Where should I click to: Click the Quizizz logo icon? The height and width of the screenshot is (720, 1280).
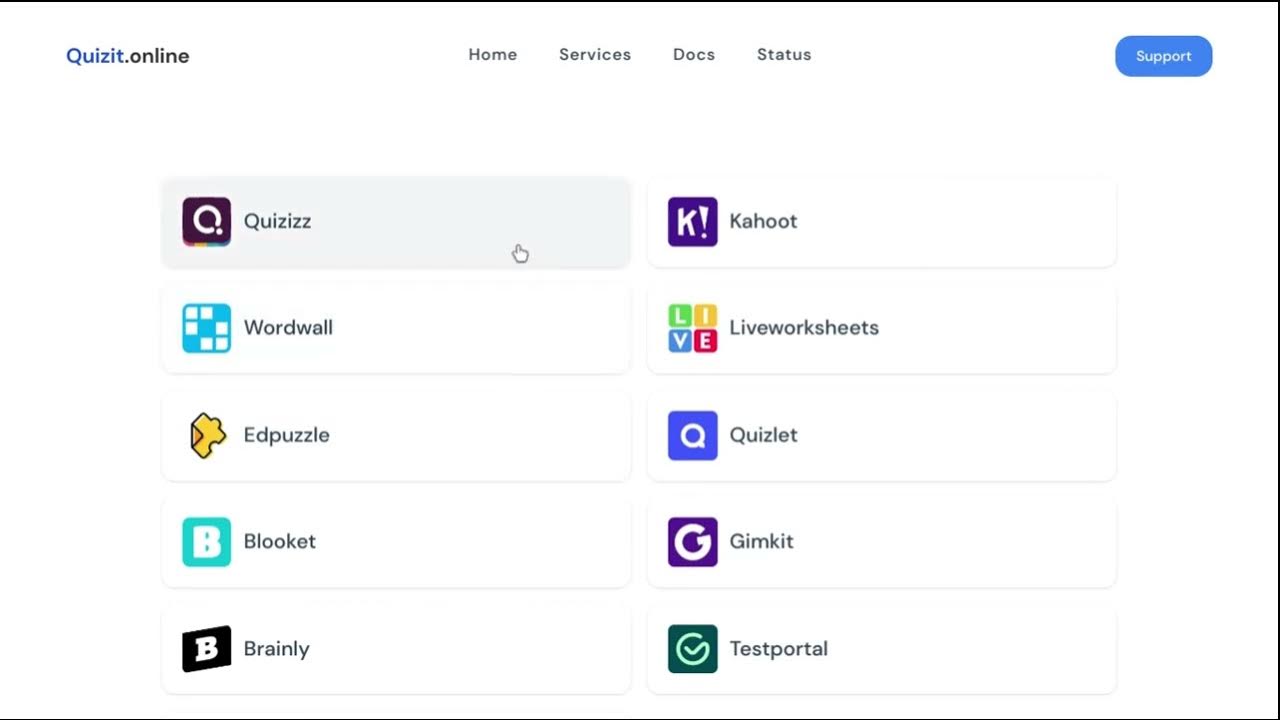(x=206, y=222)
